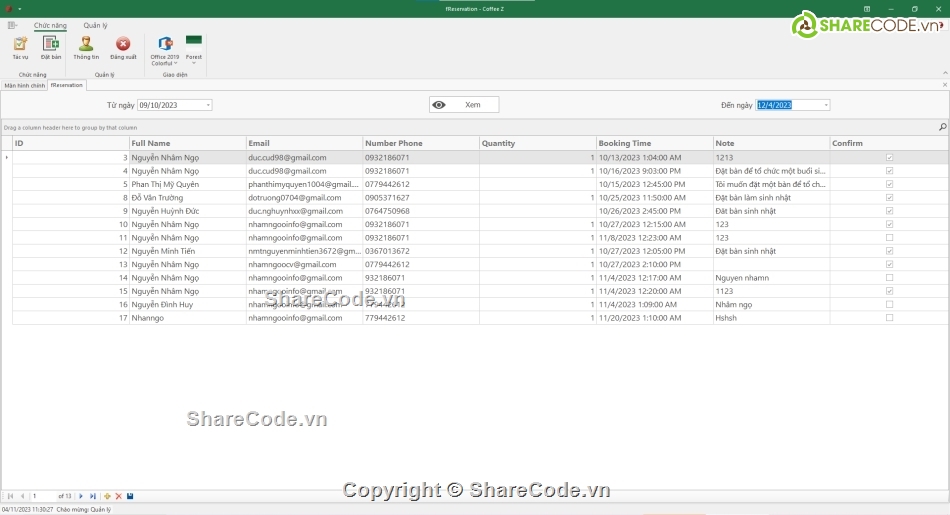Image resolution: width=950 pixels, height=515 pixels.
Task: Save changes with floppy disk icon
Action: (130, 496)
